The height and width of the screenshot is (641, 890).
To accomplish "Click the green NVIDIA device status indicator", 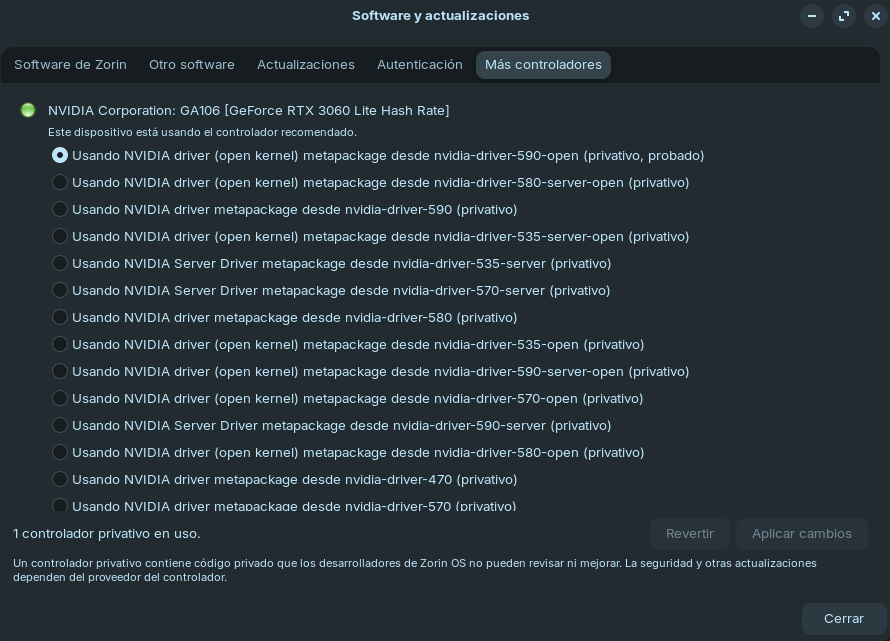I will [x=28, y=110].
